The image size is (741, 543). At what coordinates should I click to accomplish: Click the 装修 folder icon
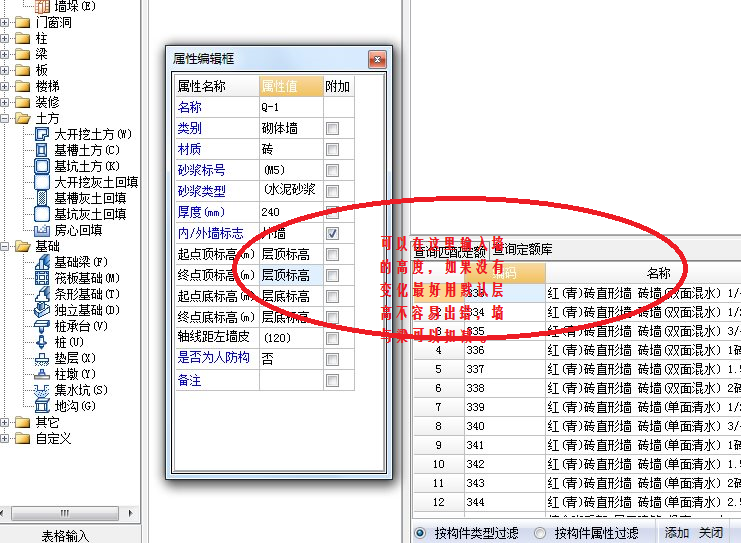click(22, 102)
